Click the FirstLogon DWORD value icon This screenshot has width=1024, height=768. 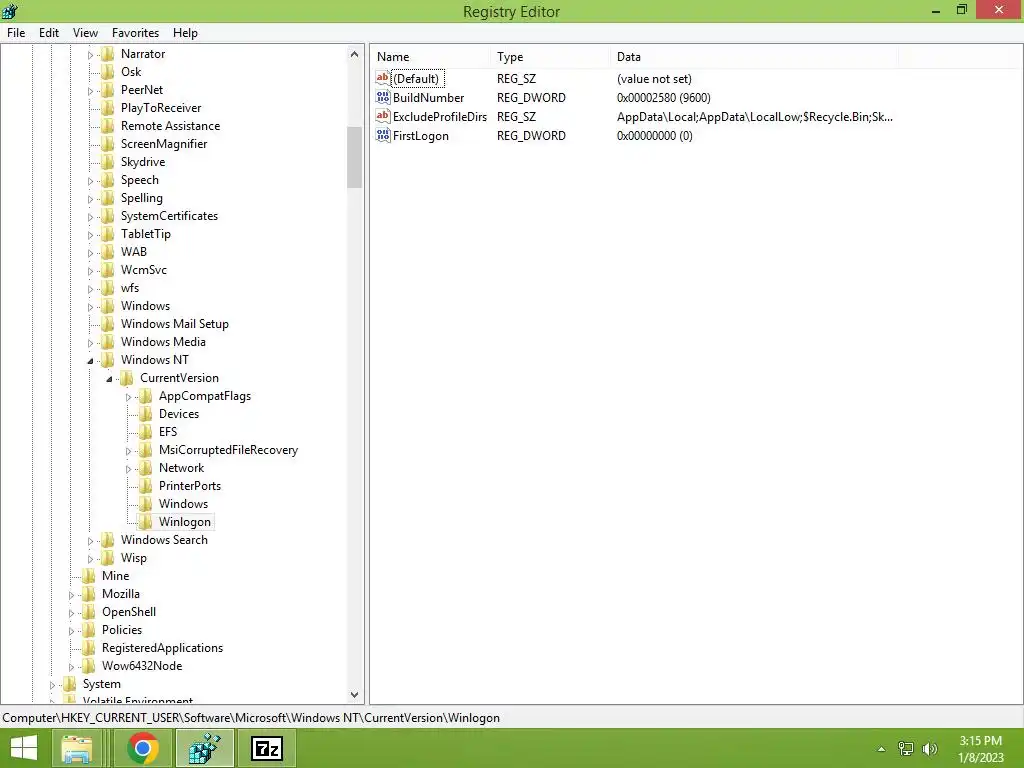pos(383,135)
